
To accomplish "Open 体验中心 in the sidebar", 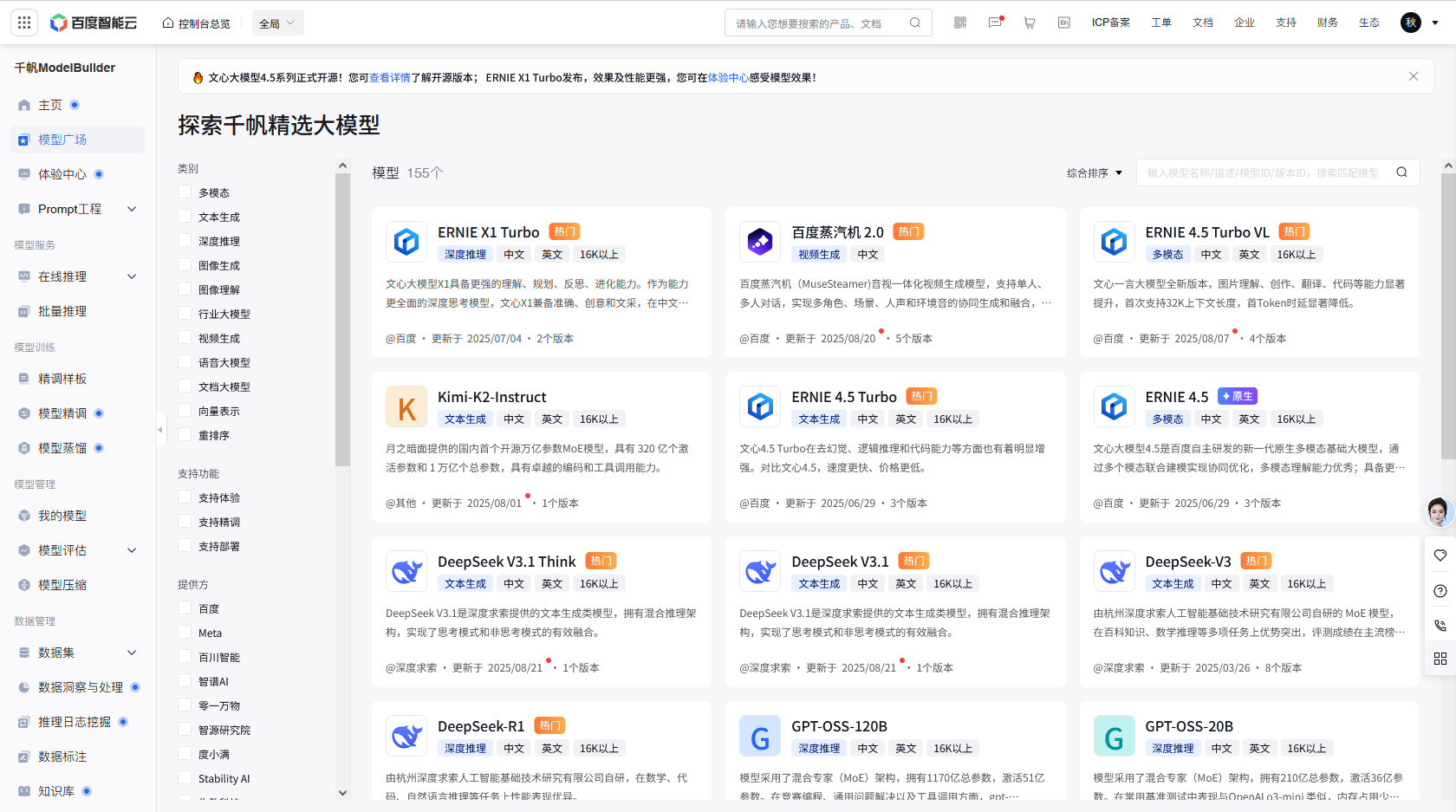I will pos(62,174).
